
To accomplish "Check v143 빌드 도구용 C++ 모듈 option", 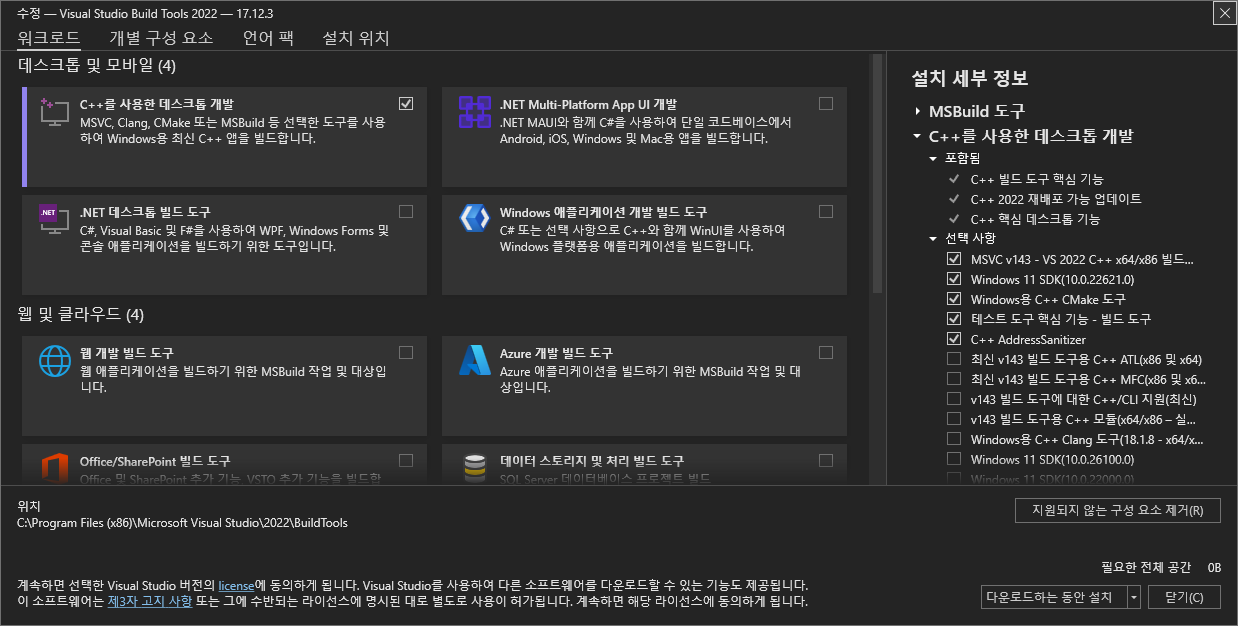I will 953,419.
